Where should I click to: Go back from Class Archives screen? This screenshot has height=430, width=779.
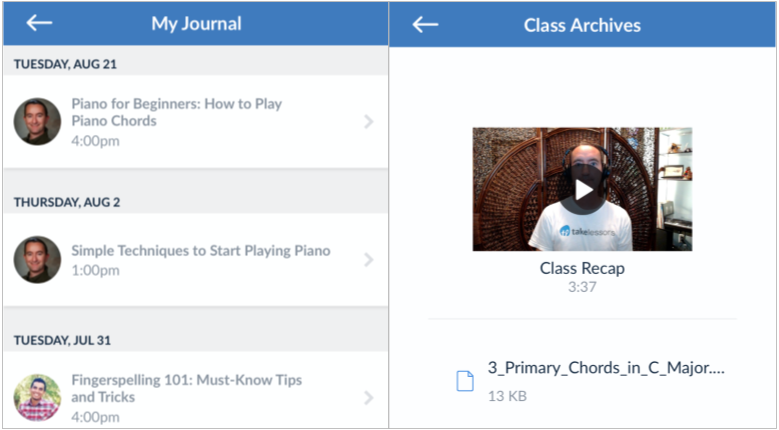pyautogui.click(x=425, y=24)
